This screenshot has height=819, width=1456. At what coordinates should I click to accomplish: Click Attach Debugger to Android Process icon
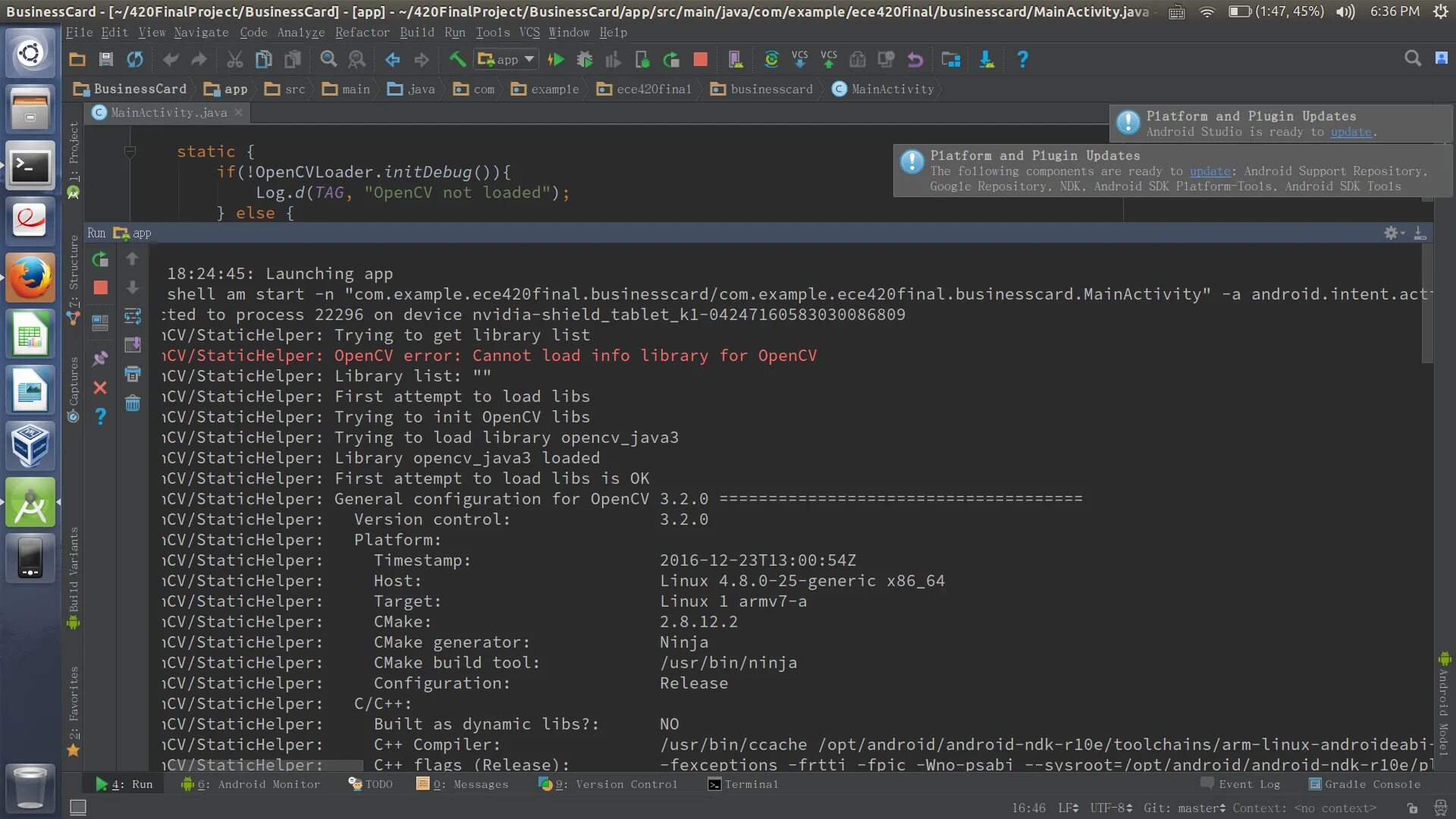tap(642, 59)
